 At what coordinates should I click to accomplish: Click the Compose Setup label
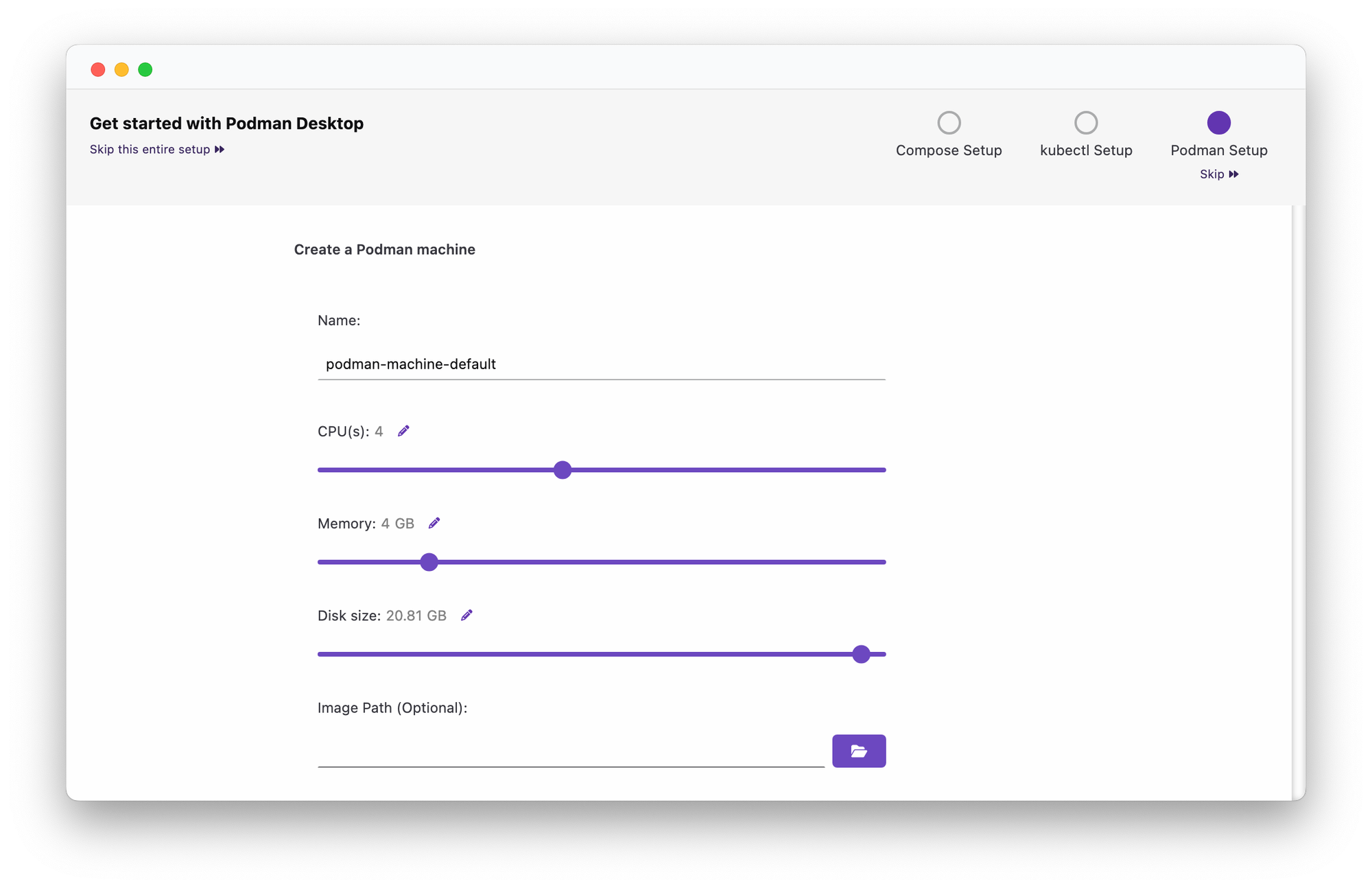click(x=949, y=150)
